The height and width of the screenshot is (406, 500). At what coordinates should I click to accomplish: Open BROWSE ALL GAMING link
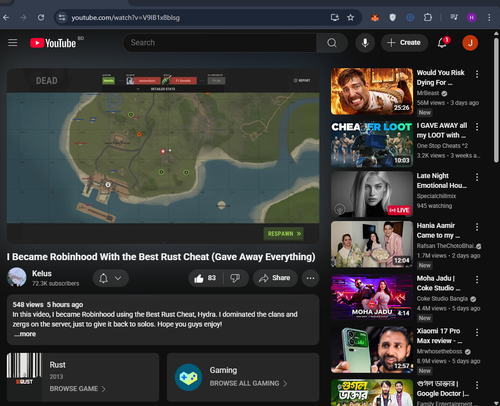248,383
